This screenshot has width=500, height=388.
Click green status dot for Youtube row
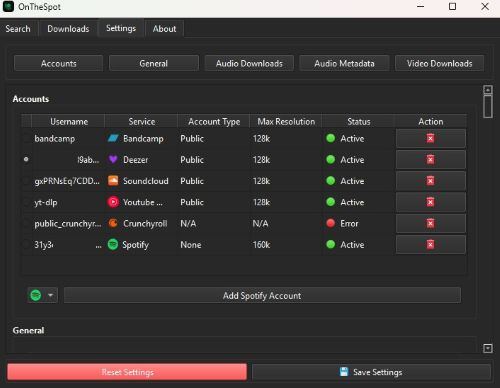(x=330, y=202)
